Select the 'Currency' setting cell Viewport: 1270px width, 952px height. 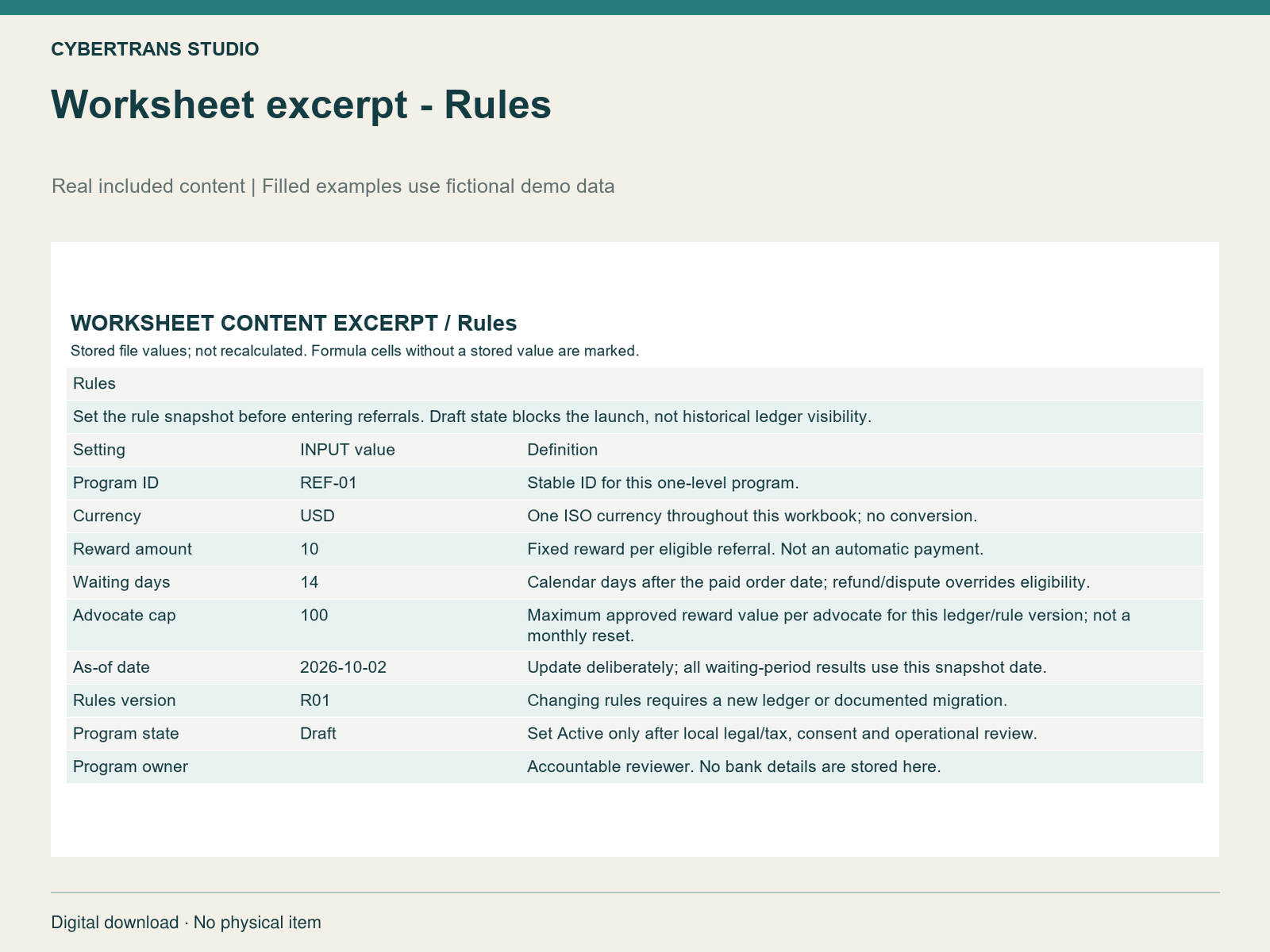coord(180,516)
